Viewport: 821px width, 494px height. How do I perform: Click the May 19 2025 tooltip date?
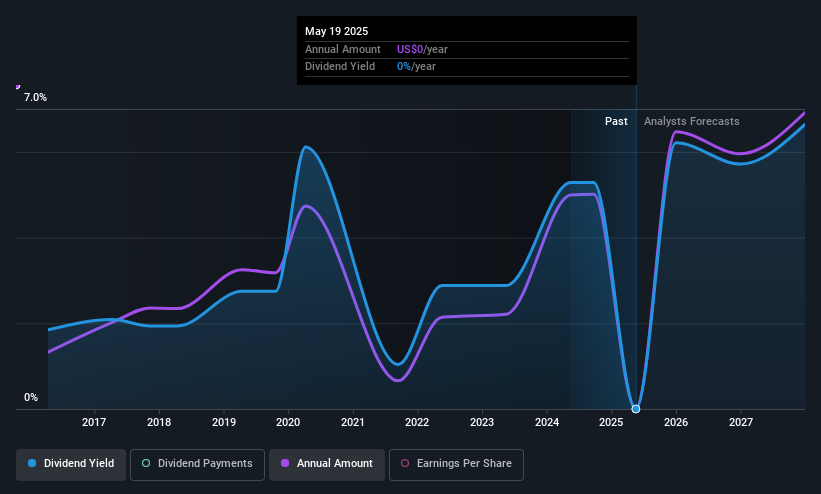tap(337, 31)
